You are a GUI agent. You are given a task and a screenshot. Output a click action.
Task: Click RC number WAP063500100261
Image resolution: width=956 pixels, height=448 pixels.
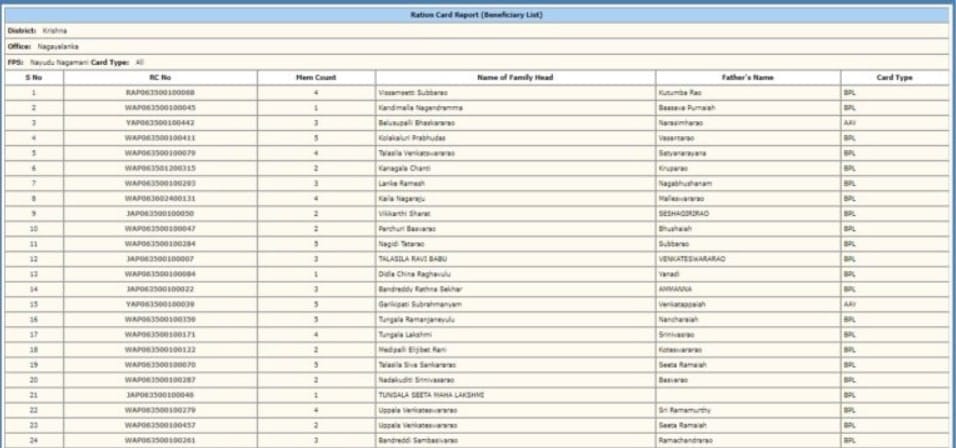pos(160,440)
